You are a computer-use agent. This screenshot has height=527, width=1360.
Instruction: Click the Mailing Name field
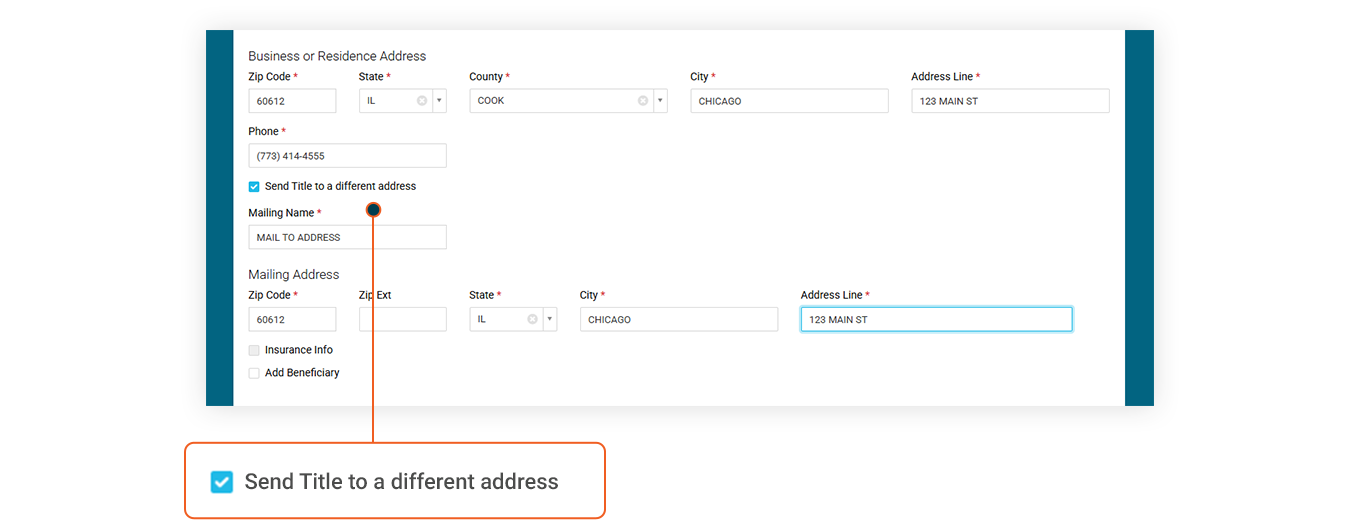(x=347, y=237)
